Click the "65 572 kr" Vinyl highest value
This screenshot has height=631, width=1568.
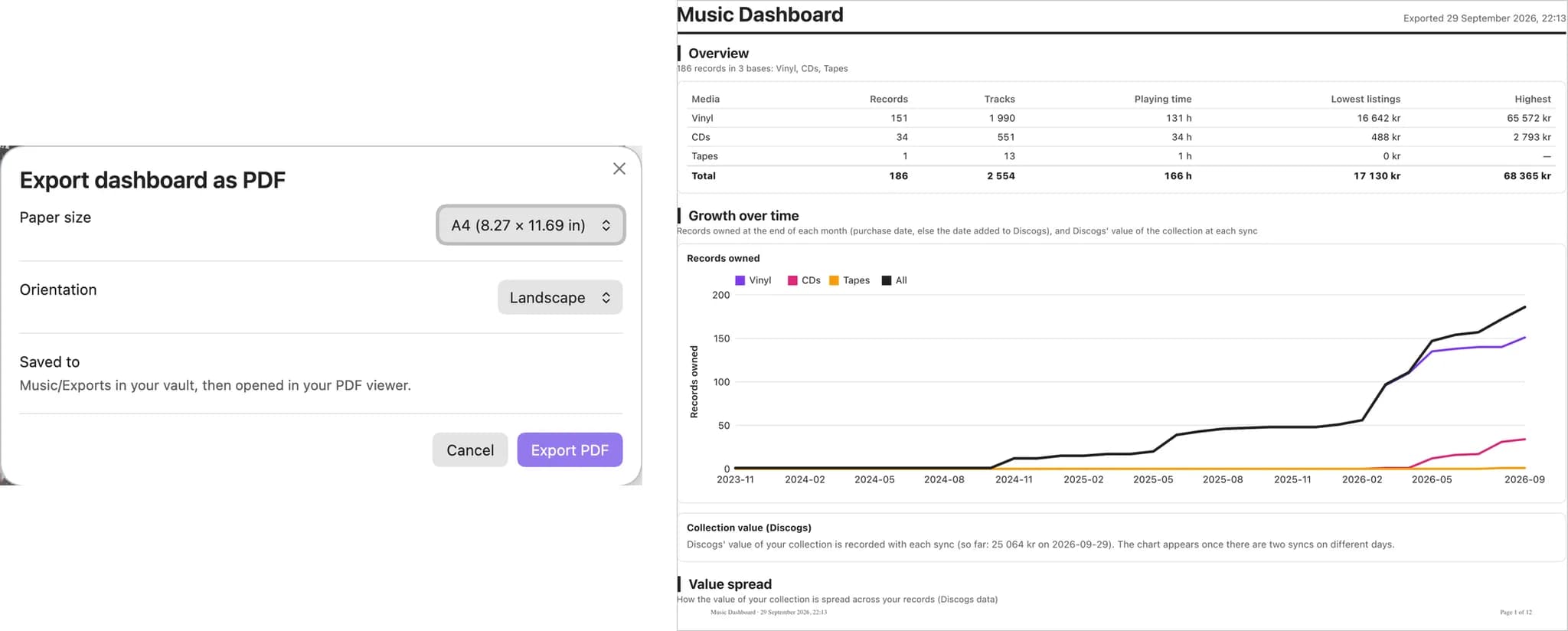(1529, 118)
